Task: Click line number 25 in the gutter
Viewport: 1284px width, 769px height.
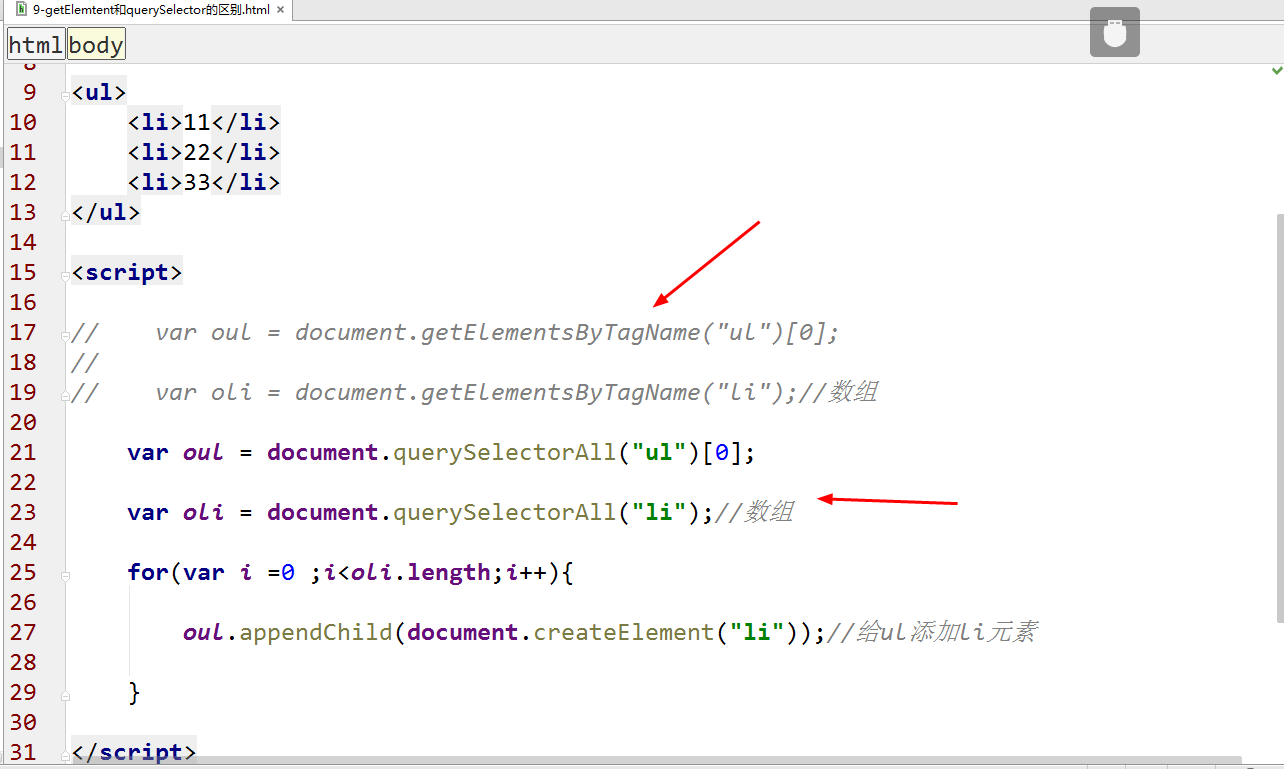Action: click(24, 572)
